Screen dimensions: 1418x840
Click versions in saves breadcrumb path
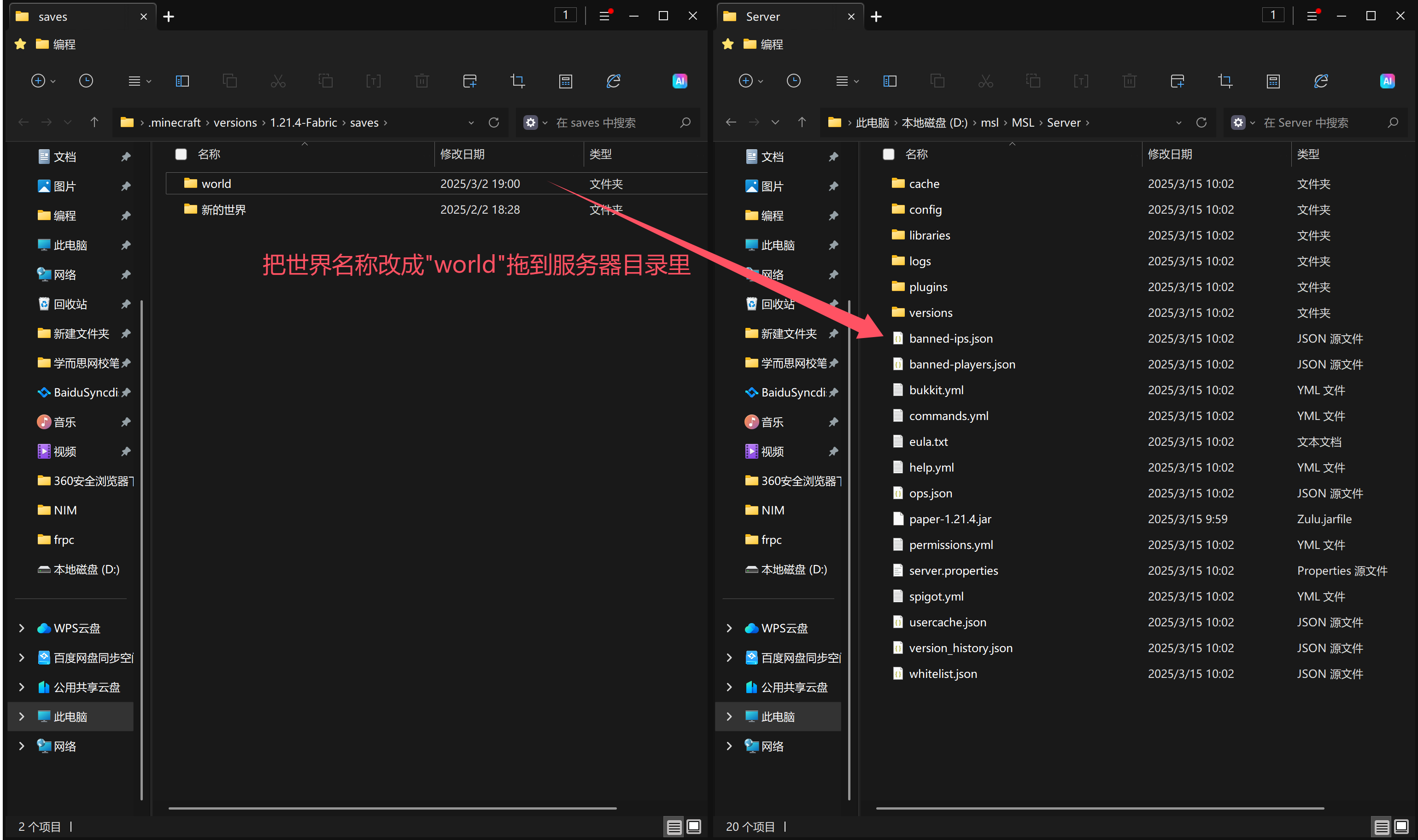click(235, 122)
